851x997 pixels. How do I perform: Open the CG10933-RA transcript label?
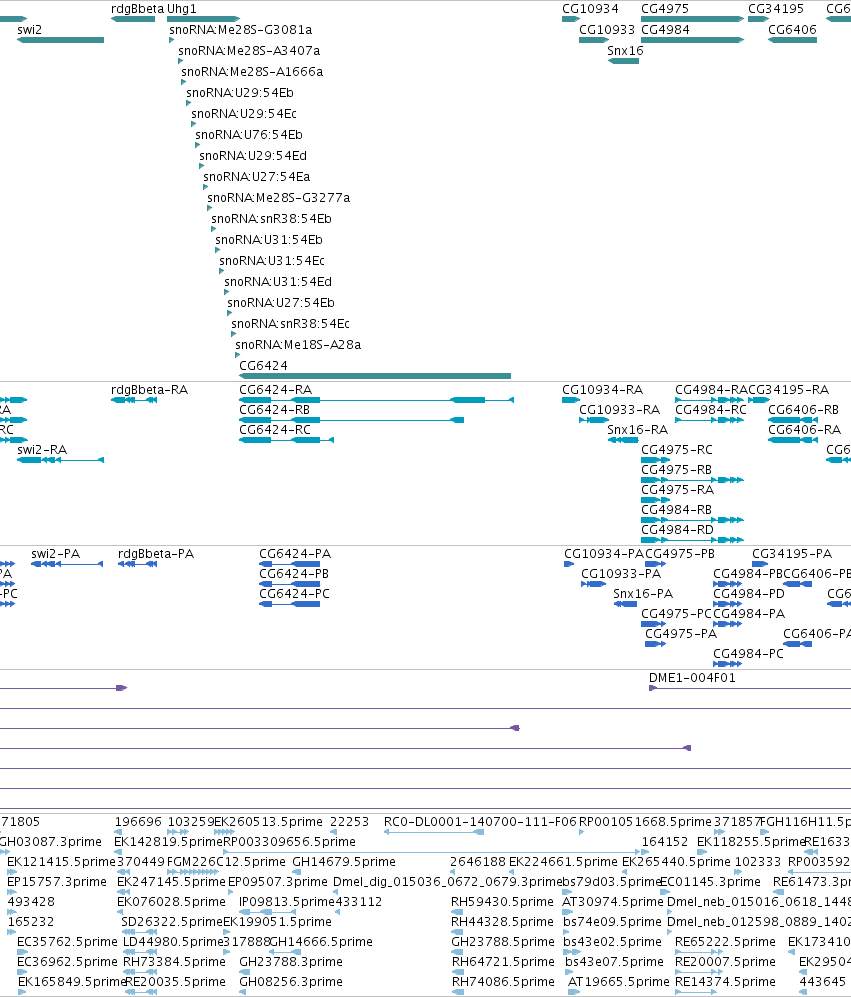(619, 410)
